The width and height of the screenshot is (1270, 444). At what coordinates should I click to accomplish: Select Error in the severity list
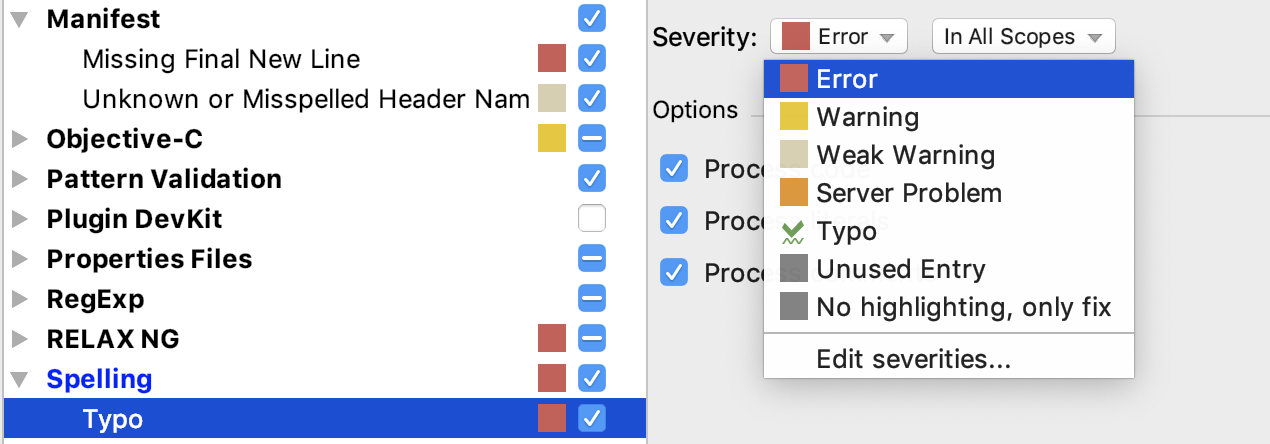point(846,79)
